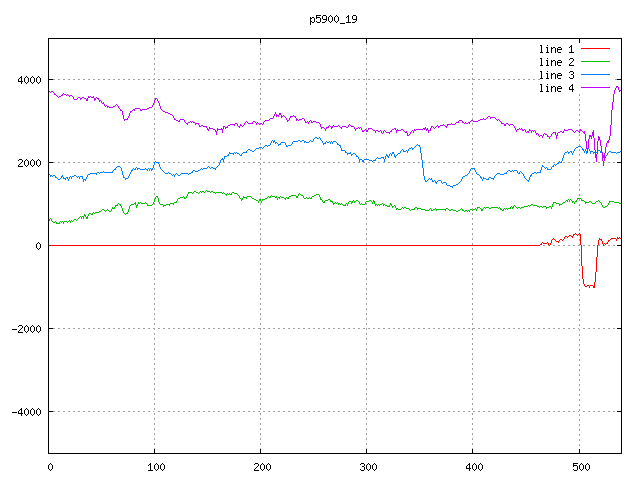Select the 'line 1' legend label
This screenshot has width=640, height=480.
556,49
